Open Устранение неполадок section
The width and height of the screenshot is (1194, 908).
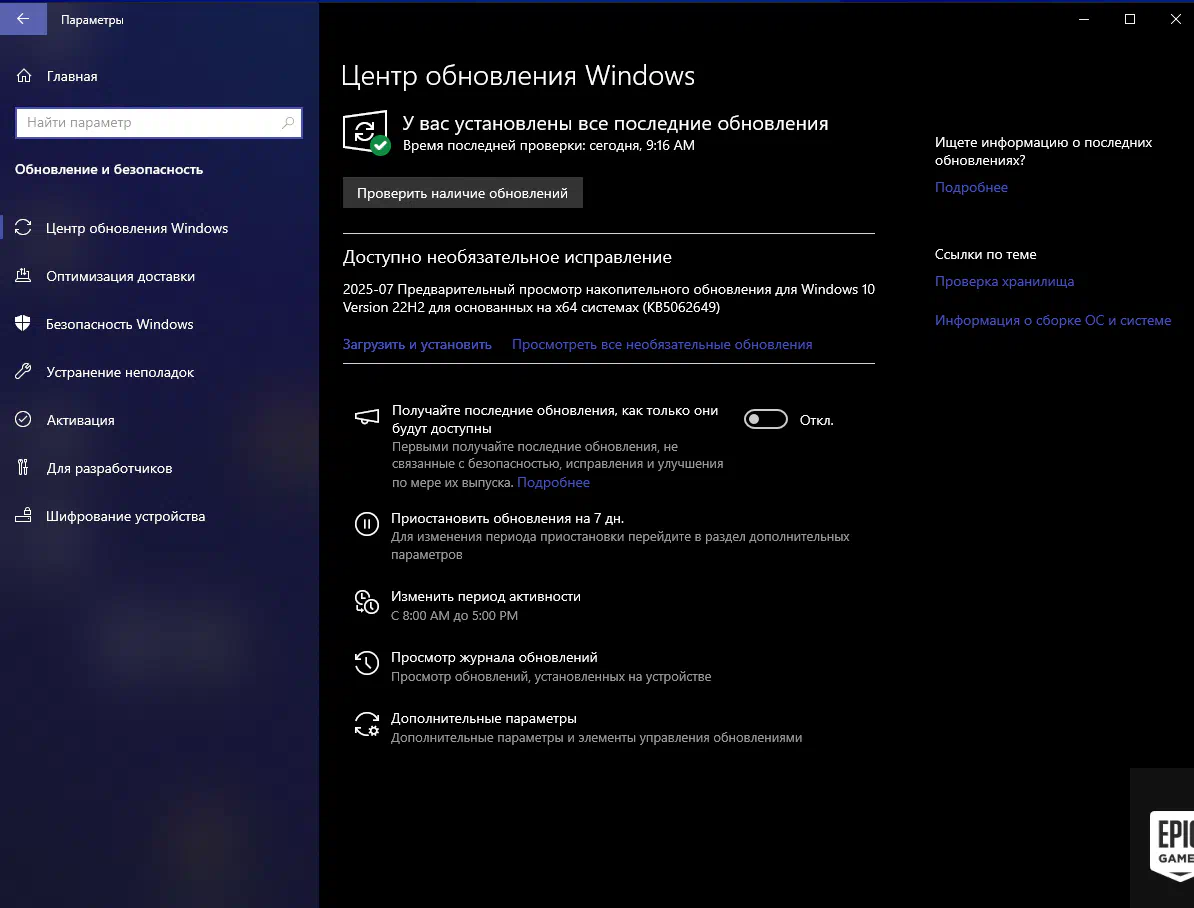click(120, 372)
